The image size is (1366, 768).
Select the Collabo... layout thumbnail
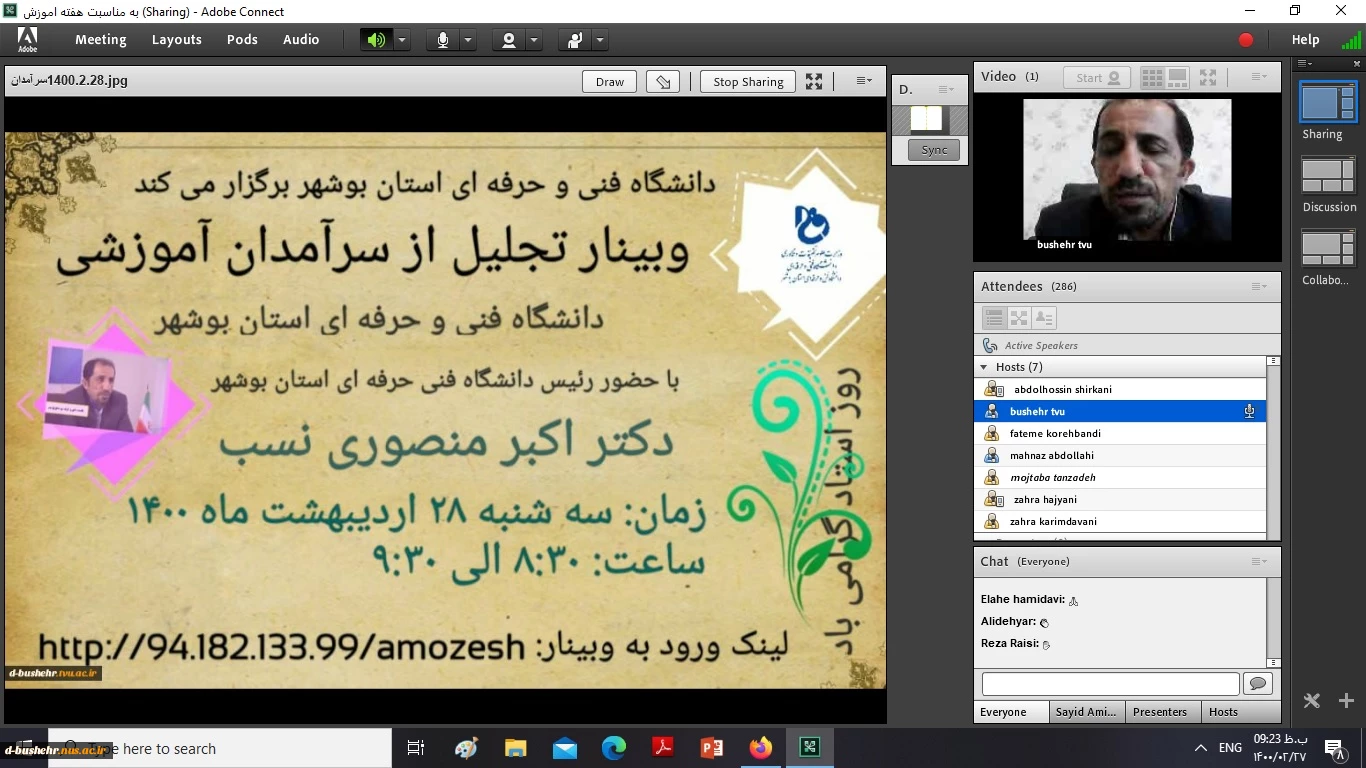1328,249
